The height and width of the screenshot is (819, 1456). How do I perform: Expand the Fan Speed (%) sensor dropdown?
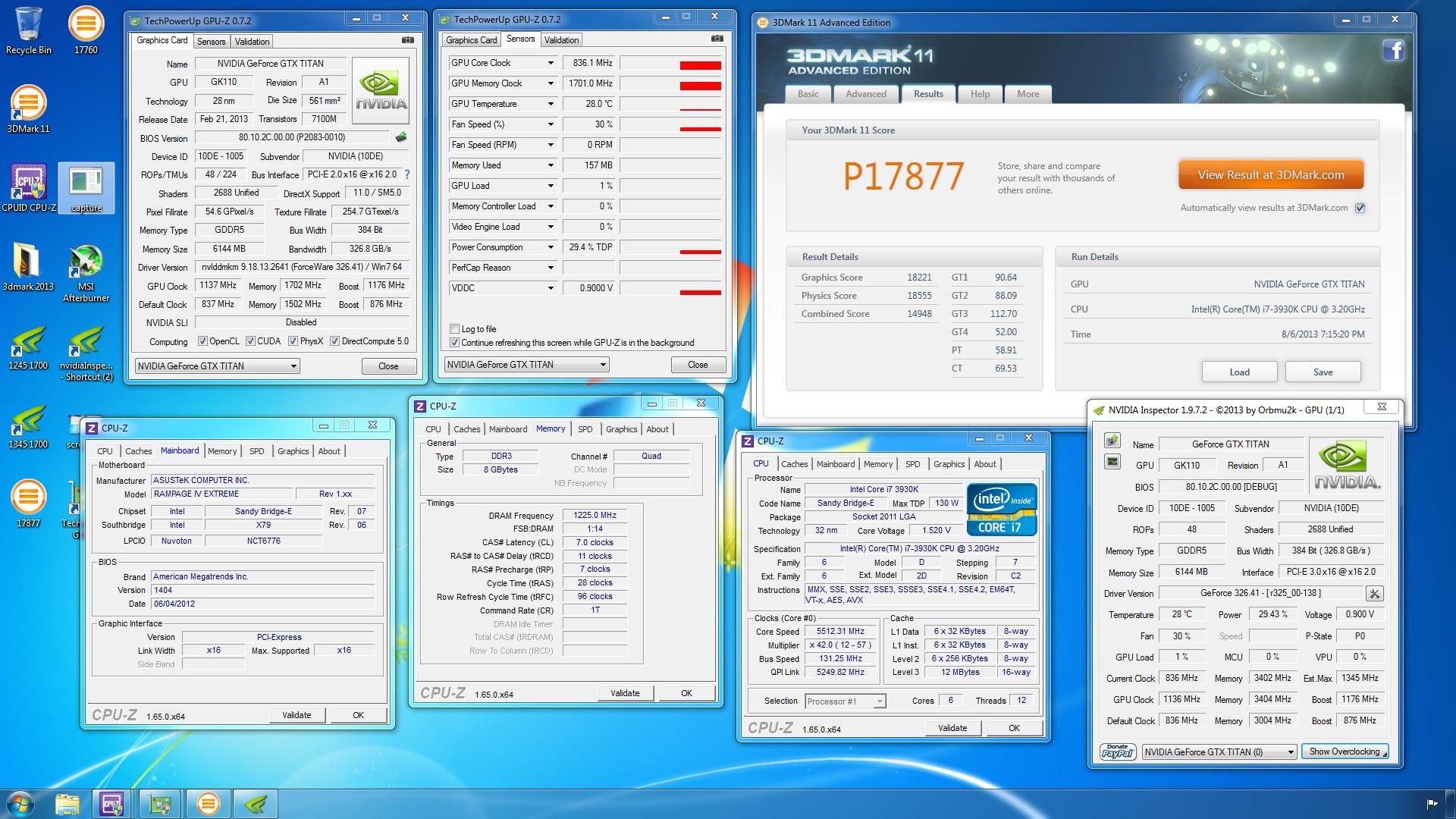click(x=551, y=124)
